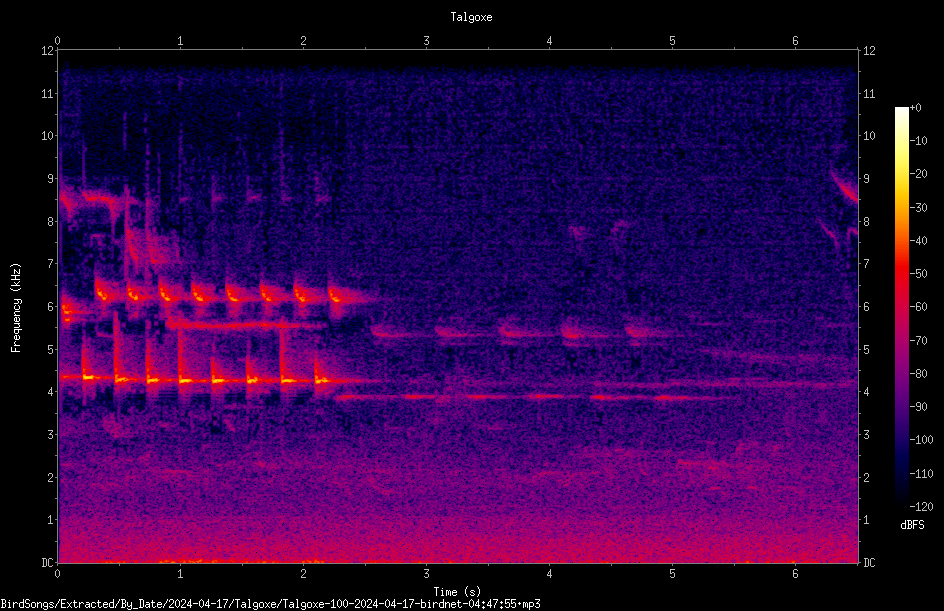Click the Frequency (kHz) axis label
Image resolution: width=944 pixels, height=611 pixels.
pos(16,308)
